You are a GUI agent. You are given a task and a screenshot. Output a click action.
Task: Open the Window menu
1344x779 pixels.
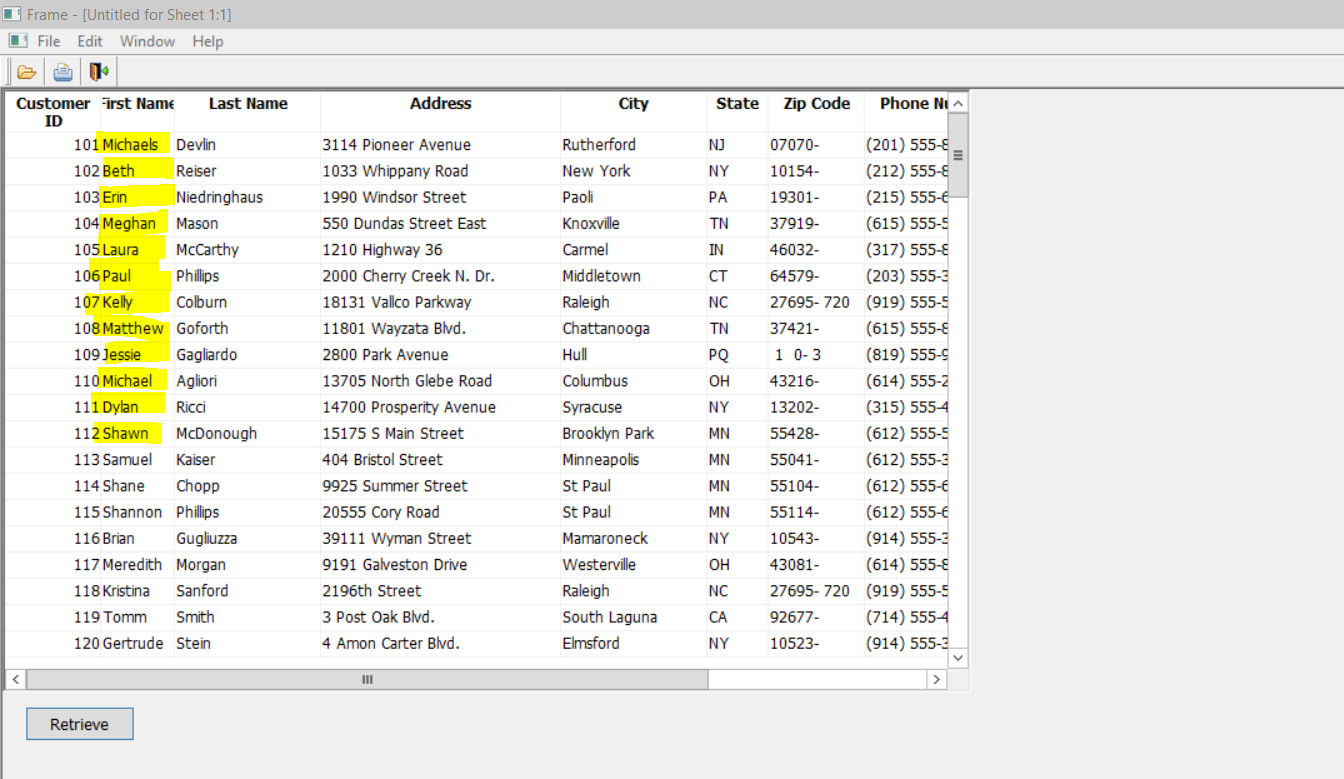coord(147,41)
